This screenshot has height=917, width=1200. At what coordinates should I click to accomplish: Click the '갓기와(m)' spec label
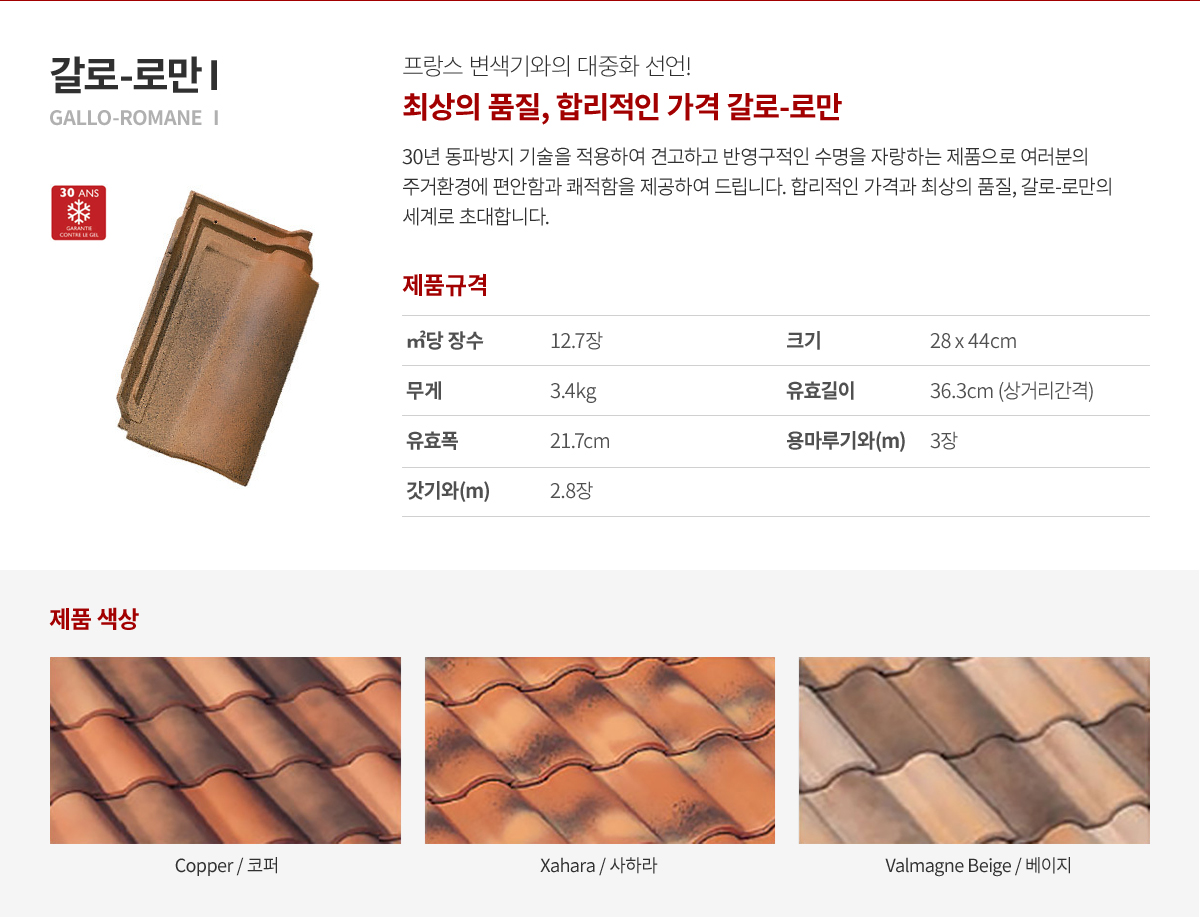[447, 491]
